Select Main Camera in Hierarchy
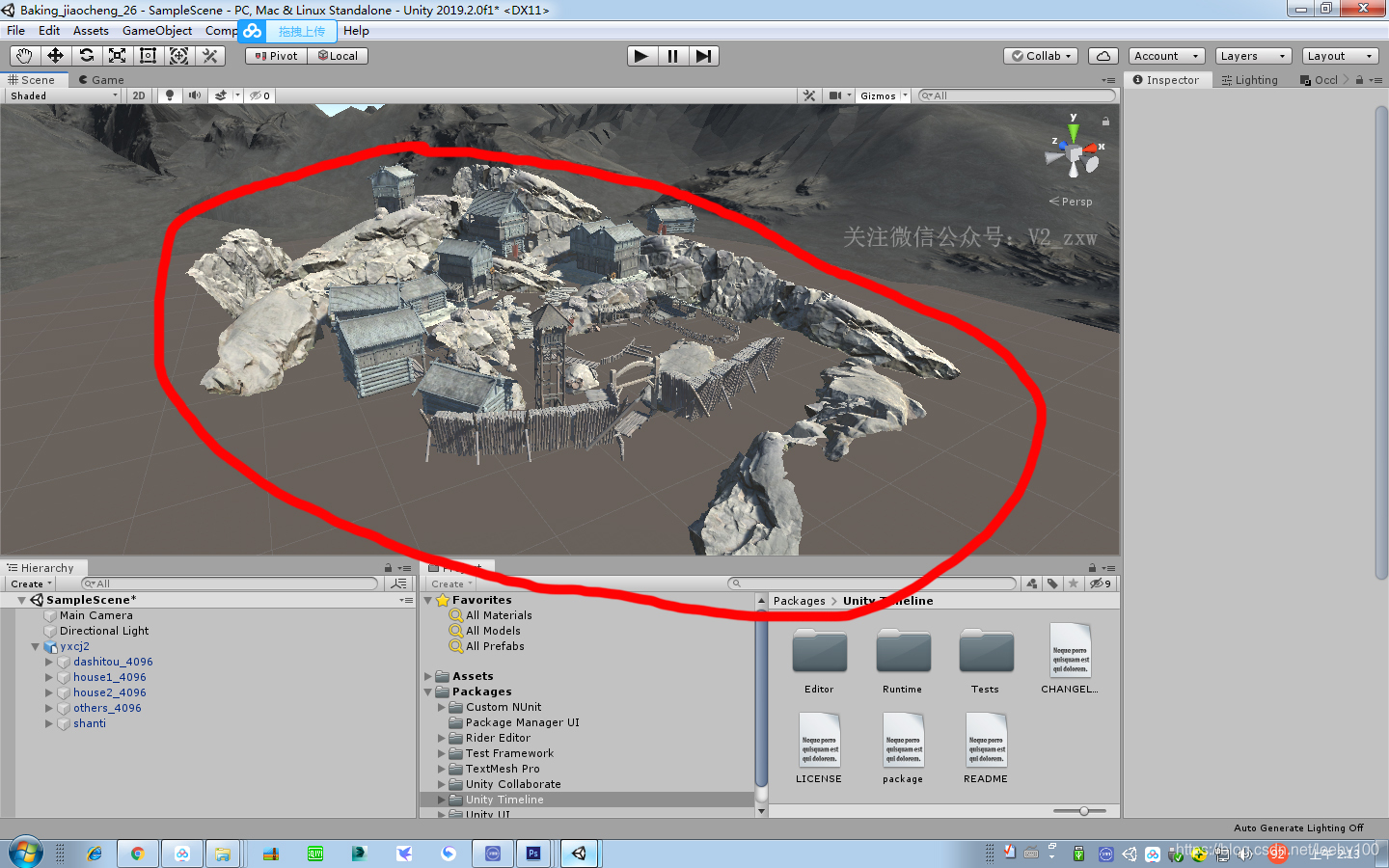 [96, 615]
